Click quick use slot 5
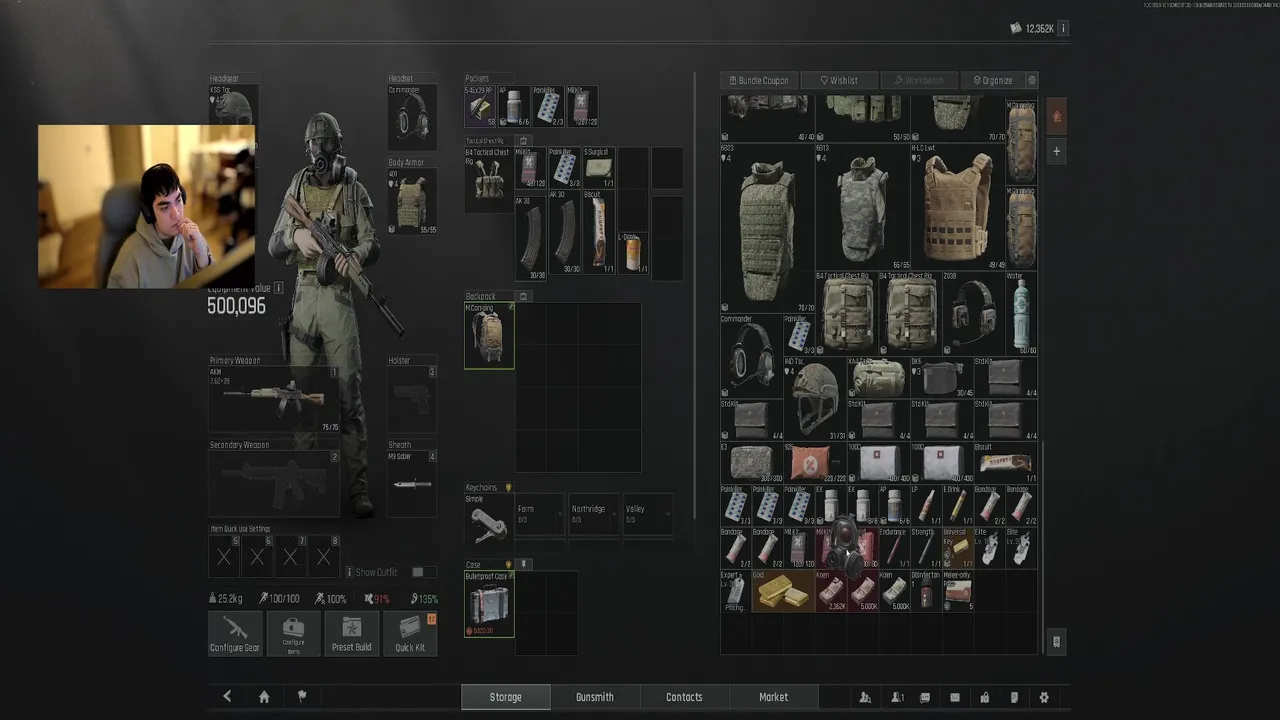This screenshot has height=720, width=1280. click(224, 556)
